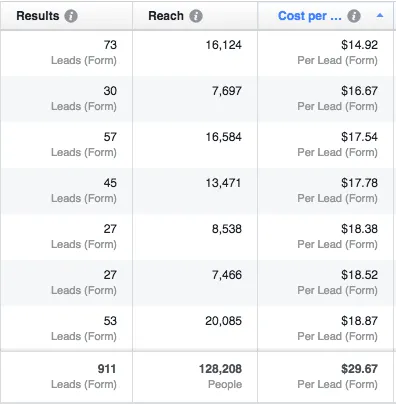Image resolution: width=396 pixels, height=404 pixels.
Task: Click the info icon beside Reach
Action: click(196, 16)
